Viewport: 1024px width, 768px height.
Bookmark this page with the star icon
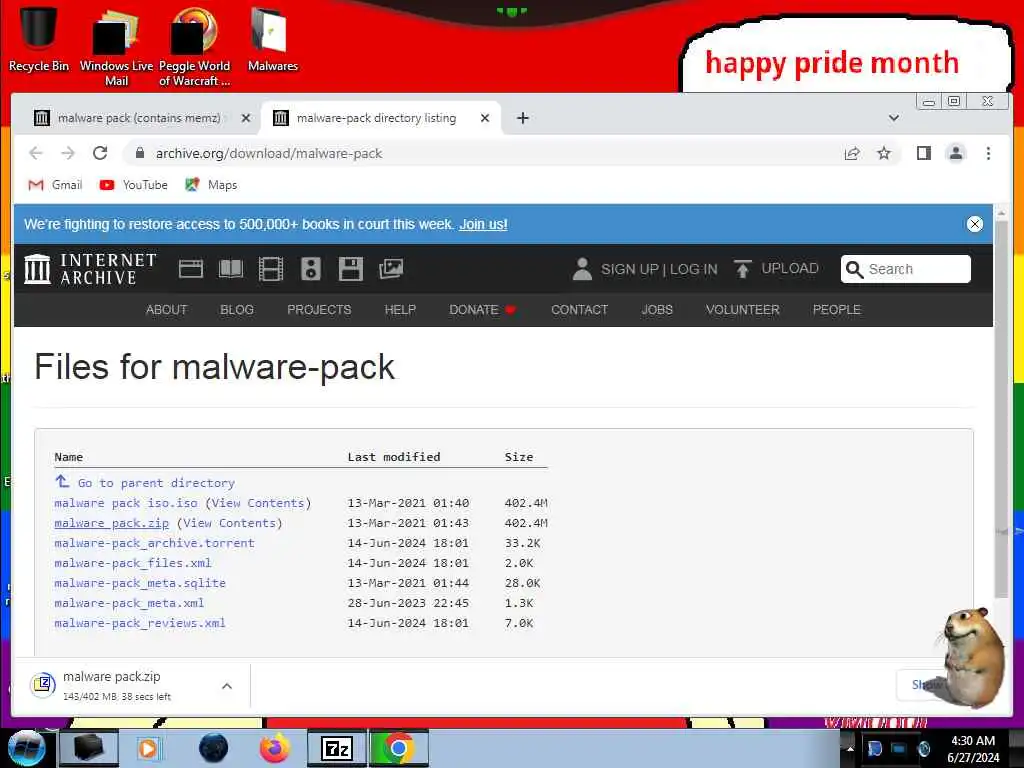884,153
